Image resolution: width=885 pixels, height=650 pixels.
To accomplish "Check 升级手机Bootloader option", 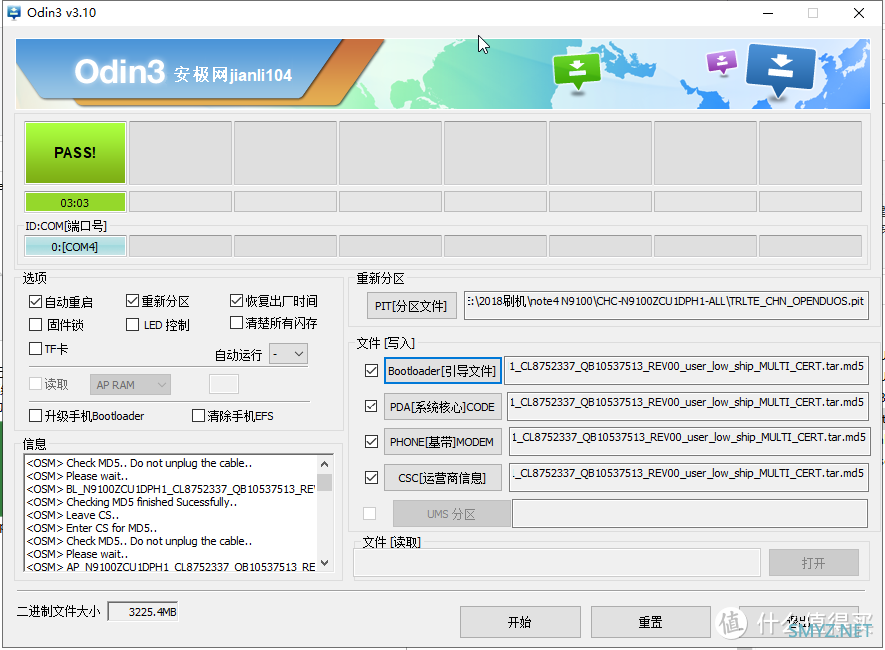I will tap(36, 416).
